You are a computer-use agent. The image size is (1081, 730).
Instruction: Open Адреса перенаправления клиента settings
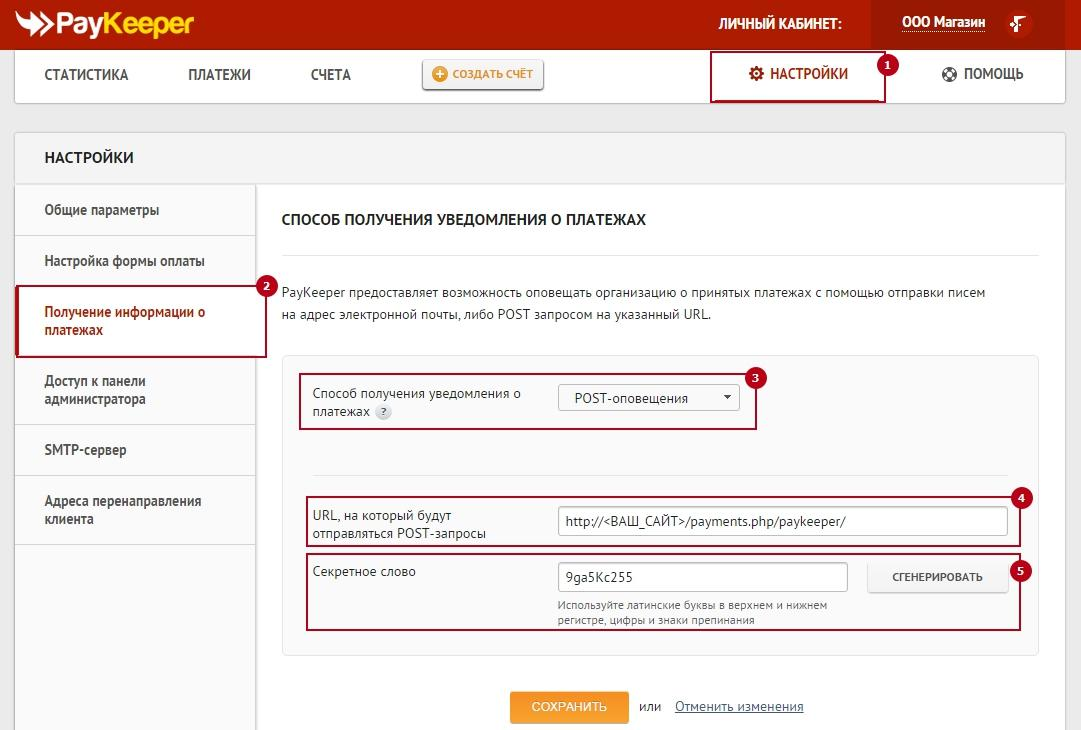point(122,510)
